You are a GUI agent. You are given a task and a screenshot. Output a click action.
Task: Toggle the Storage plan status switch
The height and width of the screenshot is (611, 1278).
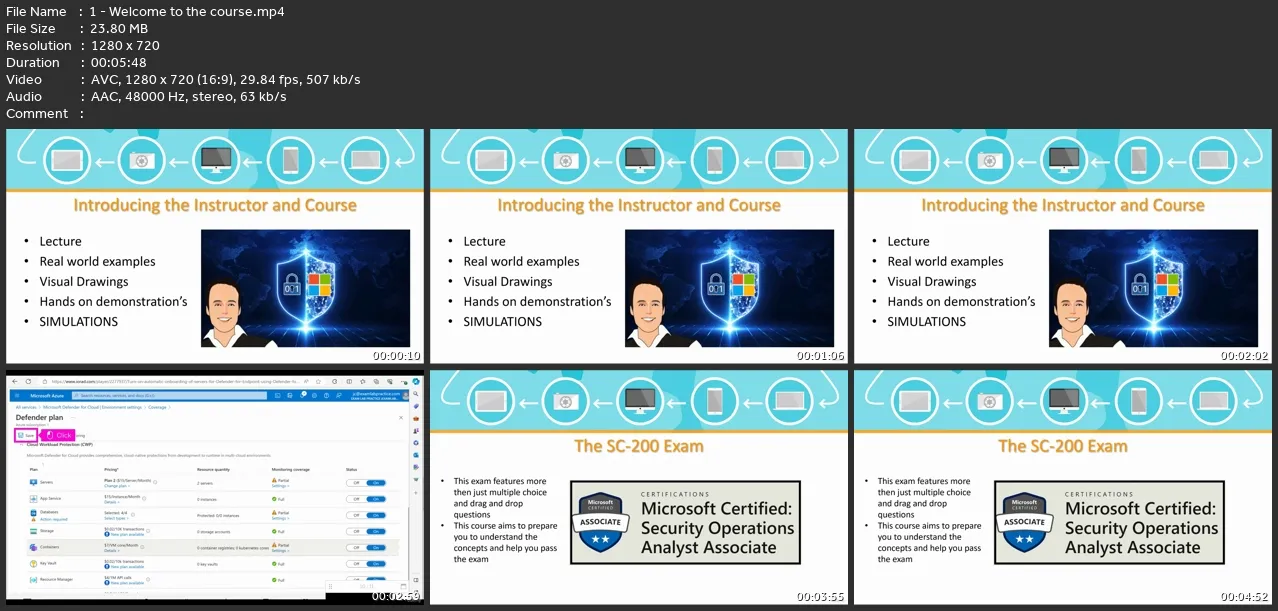pos(366,531)
